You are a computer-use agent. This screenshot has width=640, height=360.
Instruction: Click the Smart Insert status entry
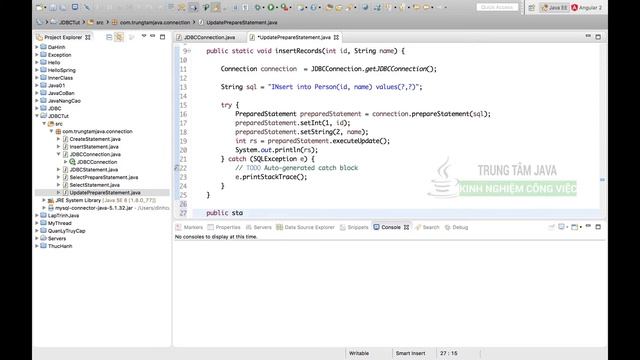pos(410,353)
